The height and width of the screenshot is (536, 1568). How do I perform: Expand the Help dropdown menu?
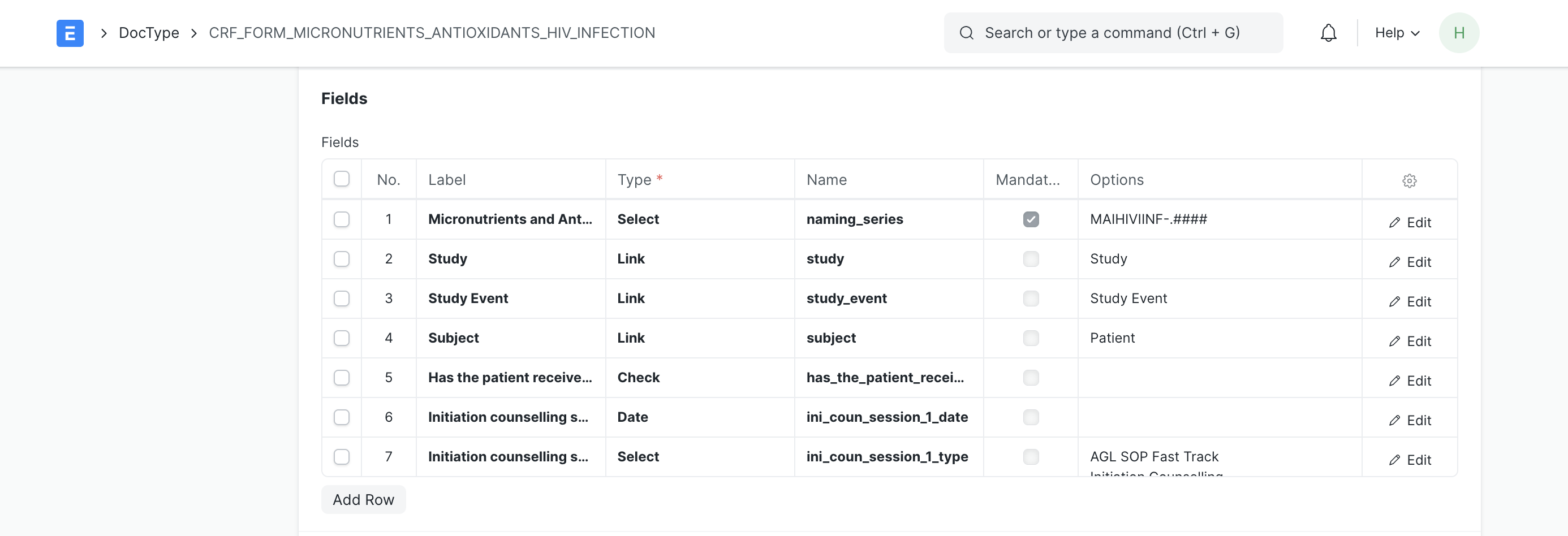(x=1397, y=33)
